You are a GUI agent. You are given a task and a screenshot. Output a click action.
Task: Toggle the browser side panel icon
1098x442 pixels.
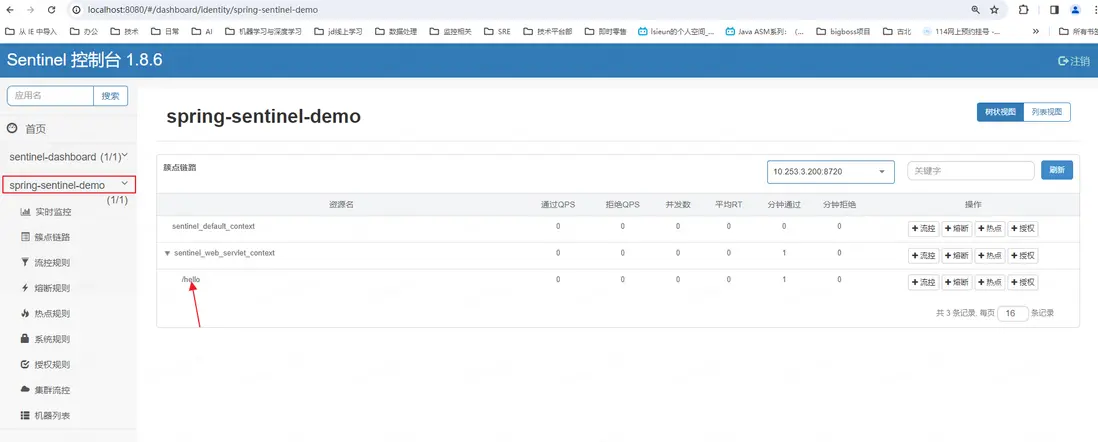pyautogui.click(x=1054, y=10)
